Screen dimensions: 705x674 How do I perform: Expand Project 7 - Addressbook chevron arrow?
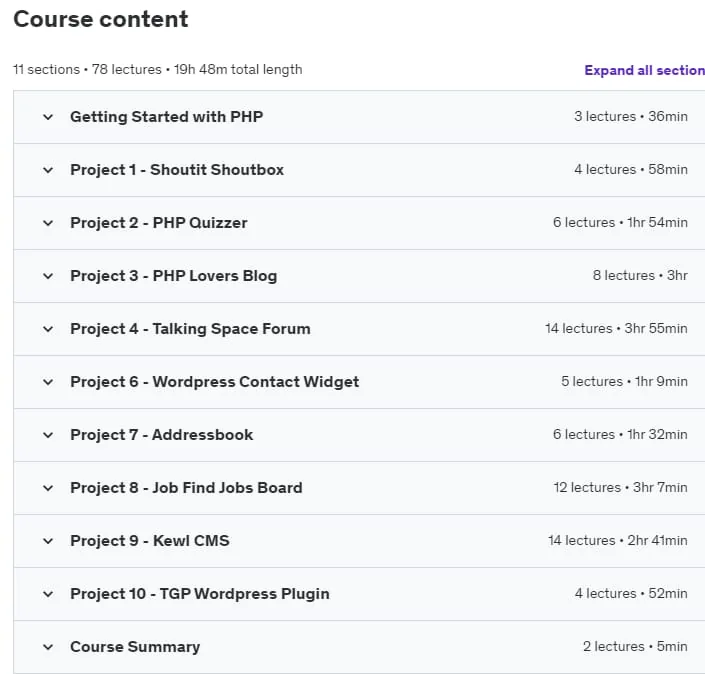point(48,435)
